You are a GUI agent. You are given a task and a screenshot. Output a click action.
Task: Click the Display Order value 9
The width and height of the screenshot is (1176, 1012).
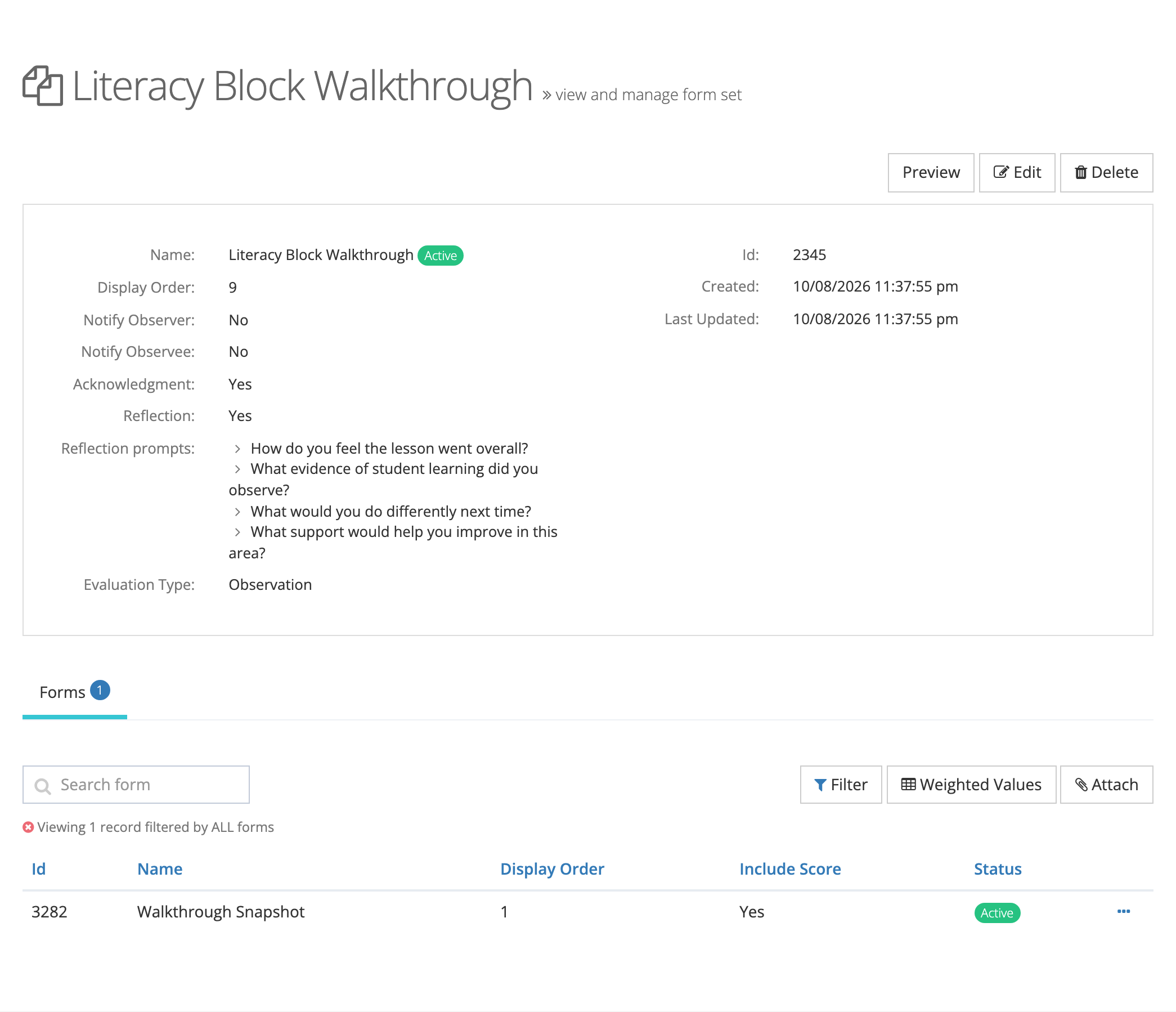[233, 288]
